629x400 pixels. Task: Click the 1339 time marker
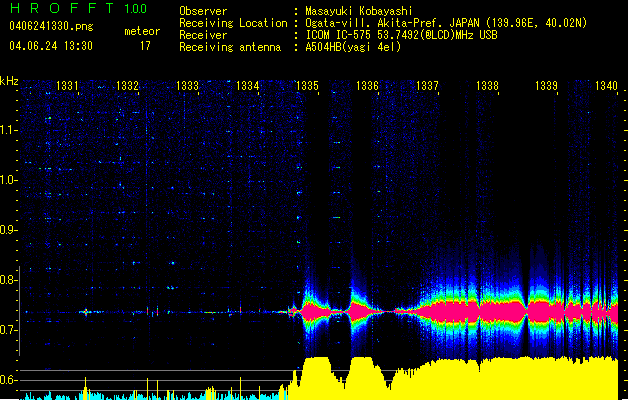pos(546,86)
